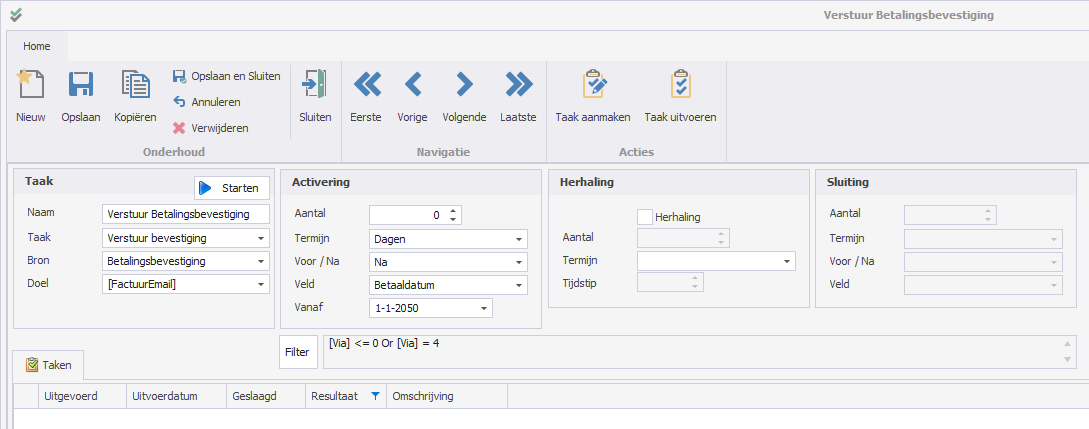The image size is (1089, 429).
Task: Click Resultaat column filter icon
Action: point(375,396)
